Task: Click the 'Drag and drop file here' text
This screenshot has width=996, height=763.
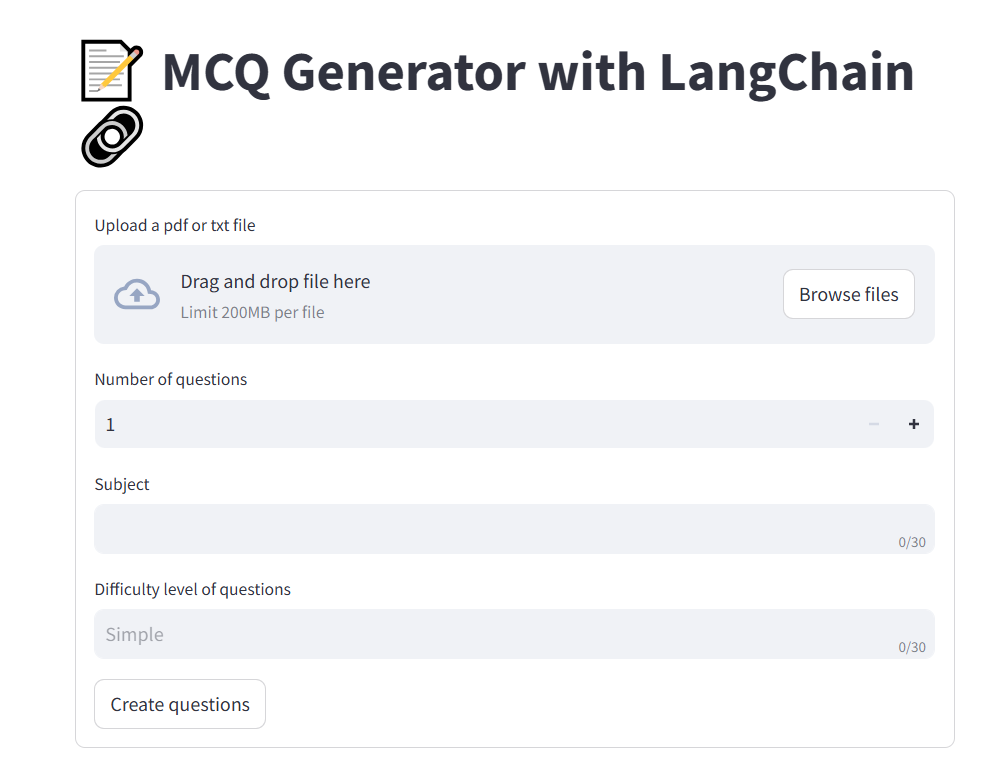Action: pos(275,282)
